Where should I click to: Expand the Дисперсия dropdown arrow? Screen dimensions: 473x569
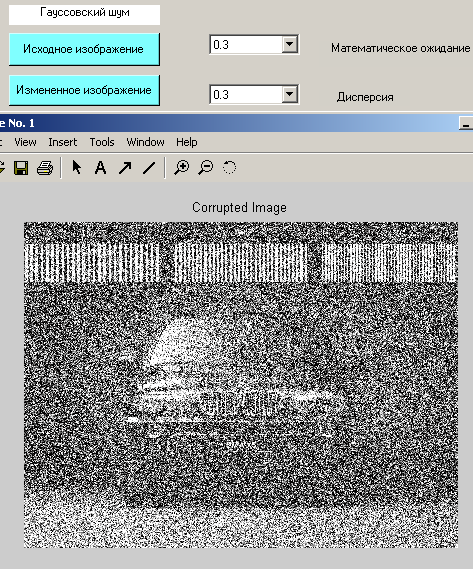click(290, 94)
